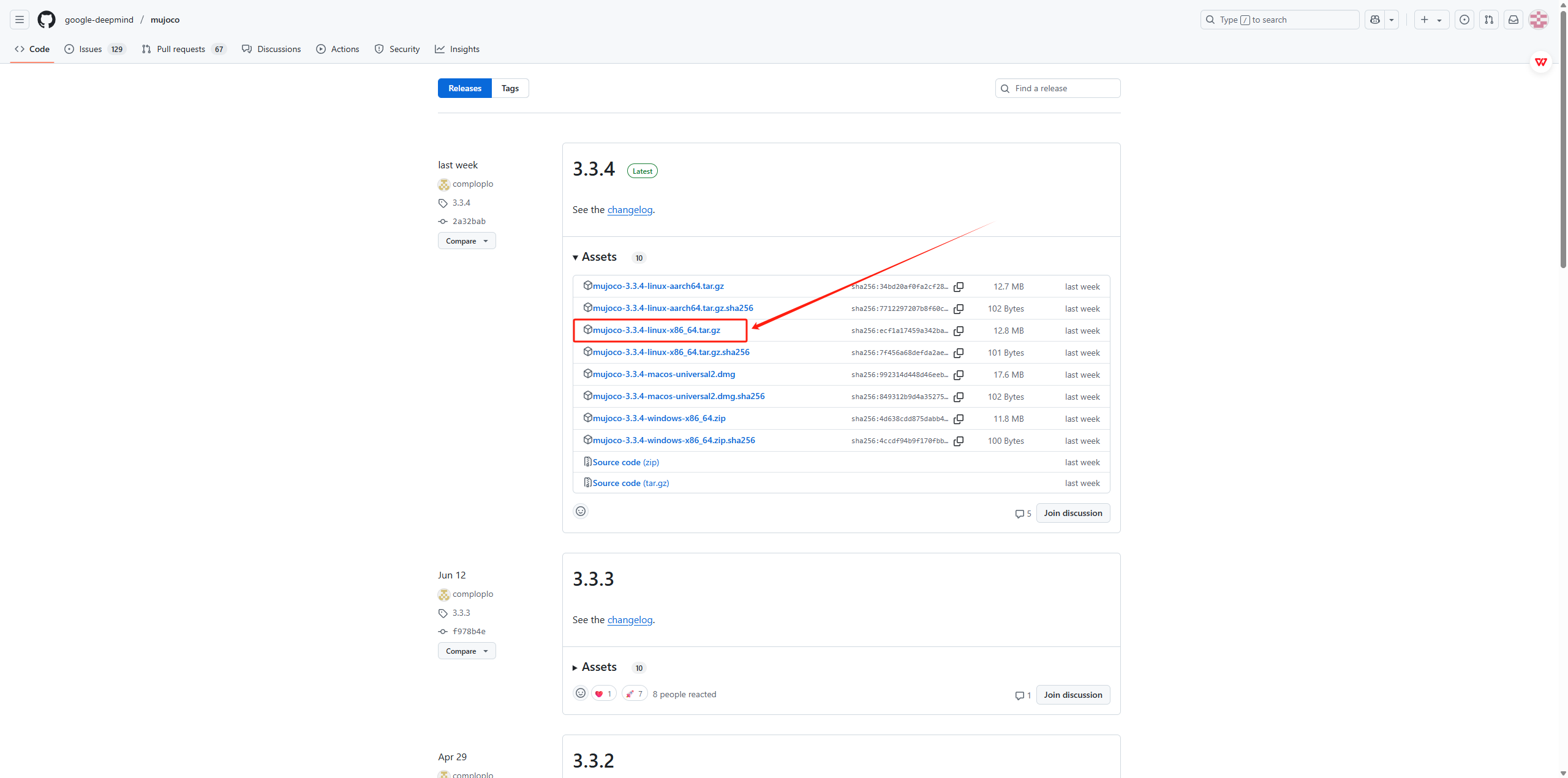The image size is (1568, 778).
Task: Toggle the rocket reaction on release 3.3.3
Action: pyautogui.click(x=635, y=694)
